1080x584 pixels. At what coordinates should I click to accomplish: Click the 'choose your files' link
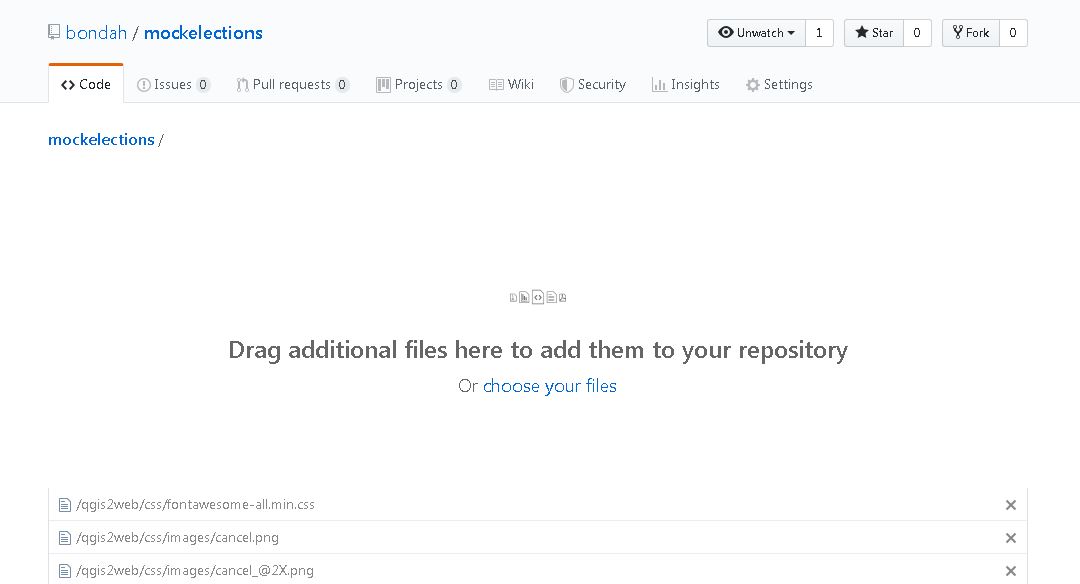(x=549, y=386)
